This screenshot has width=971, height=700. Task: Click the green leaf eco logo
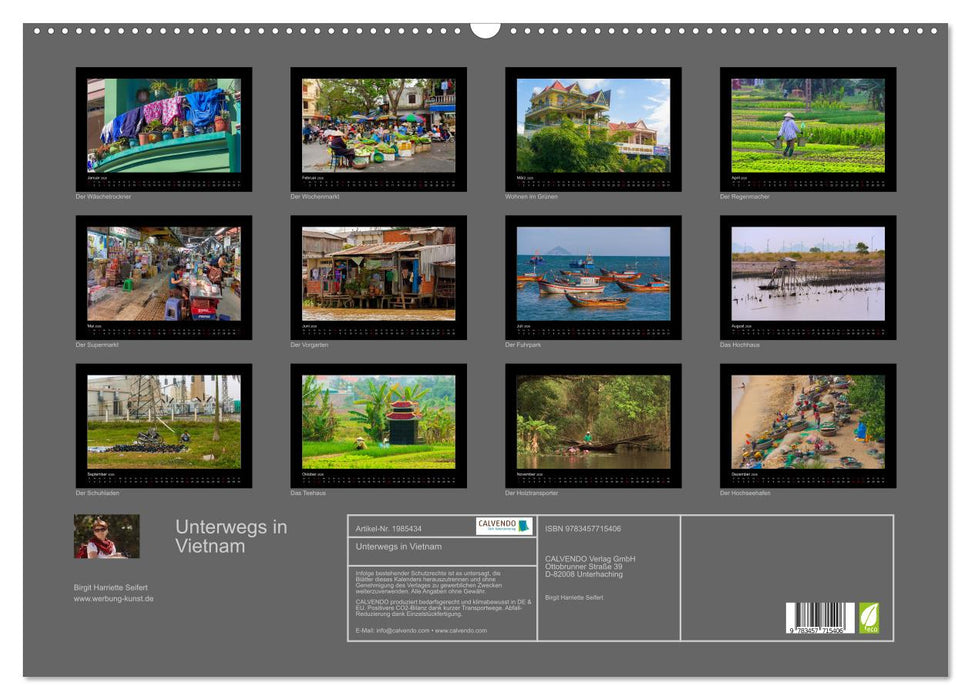click(869, 617)
